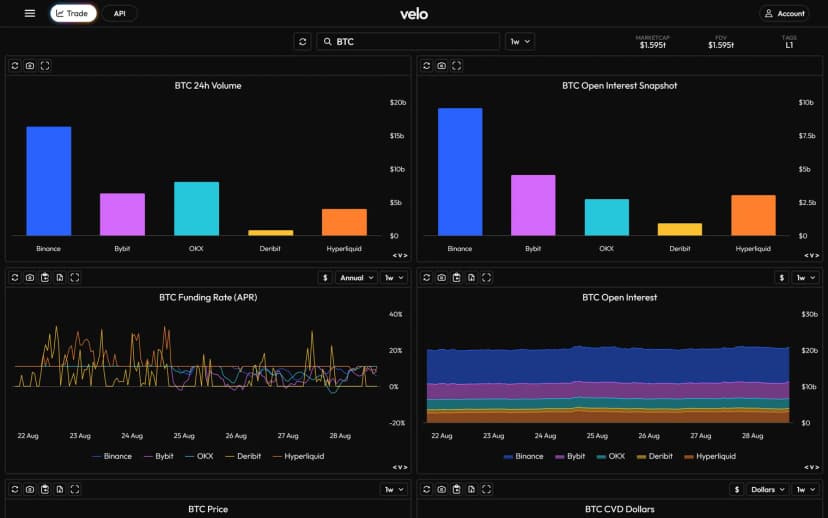This screenshot has height=518, width=828.
Task: Copy BTC Funding Rate data to clipboard
Action: click(45, 278)
